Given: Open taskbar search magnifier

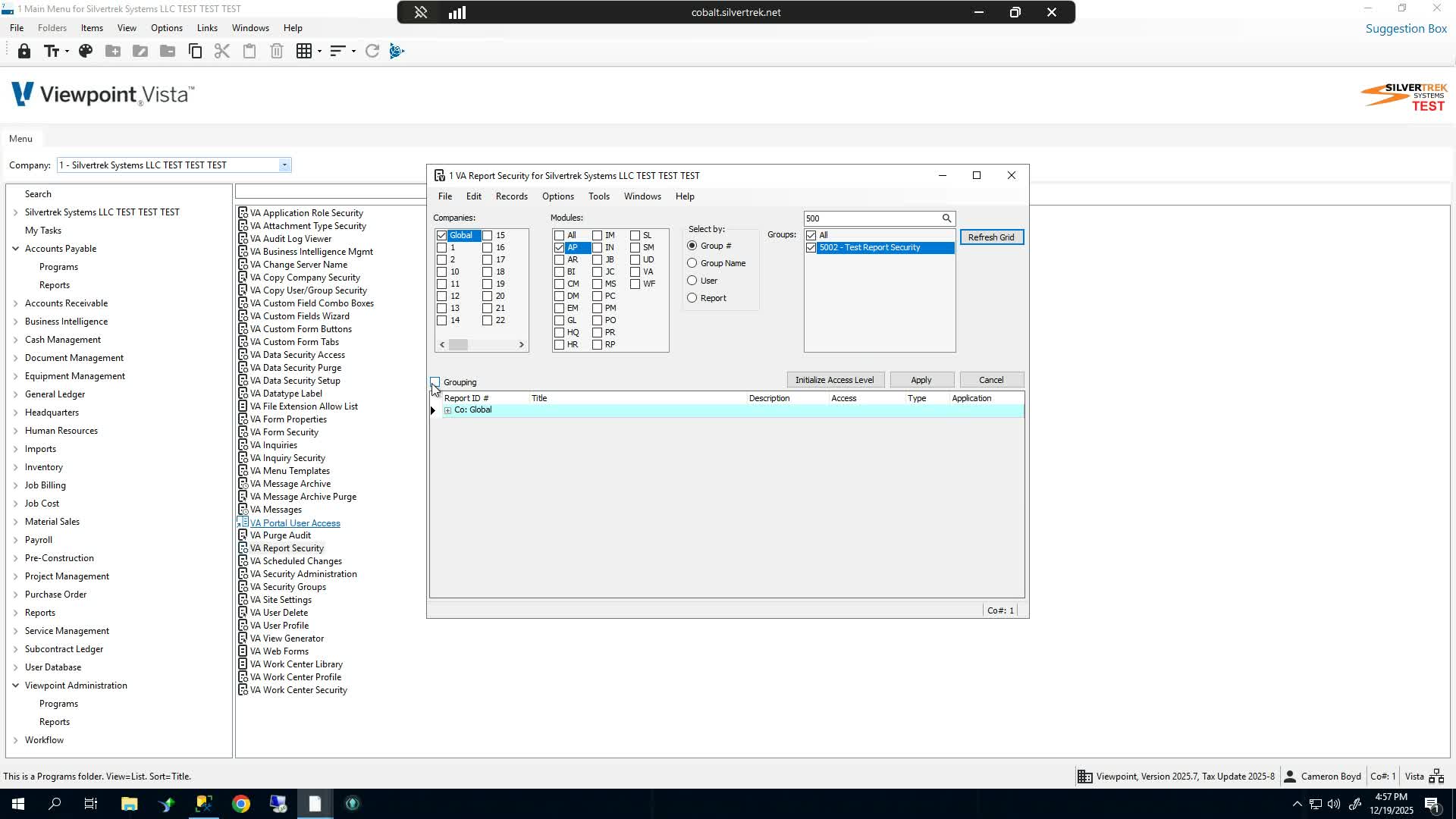Looking at the screenshot, I should click(55, 804).
